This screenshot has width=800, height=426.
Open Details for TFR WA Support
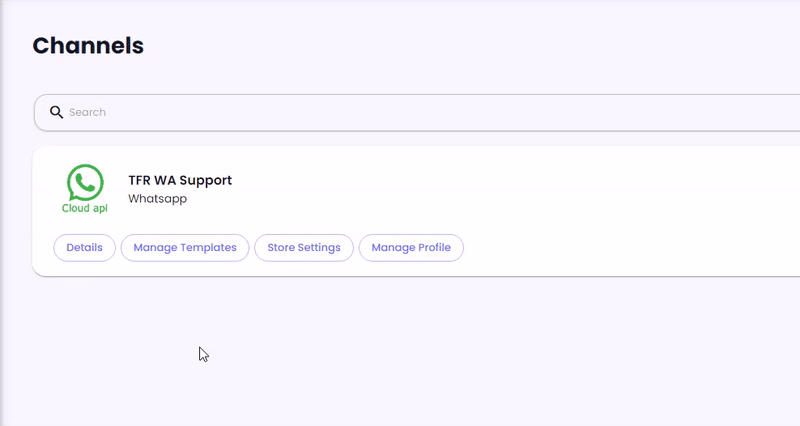(85, 247)
